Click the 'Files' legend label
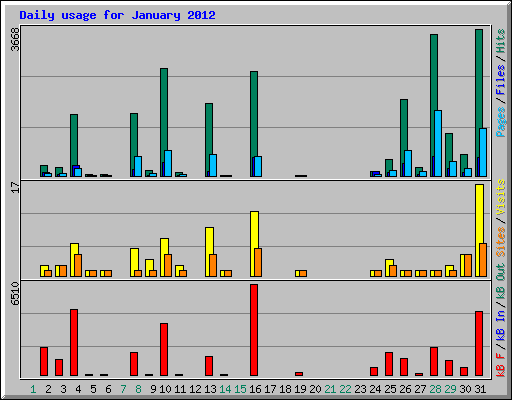512x400 pixels. click(501, 80)
